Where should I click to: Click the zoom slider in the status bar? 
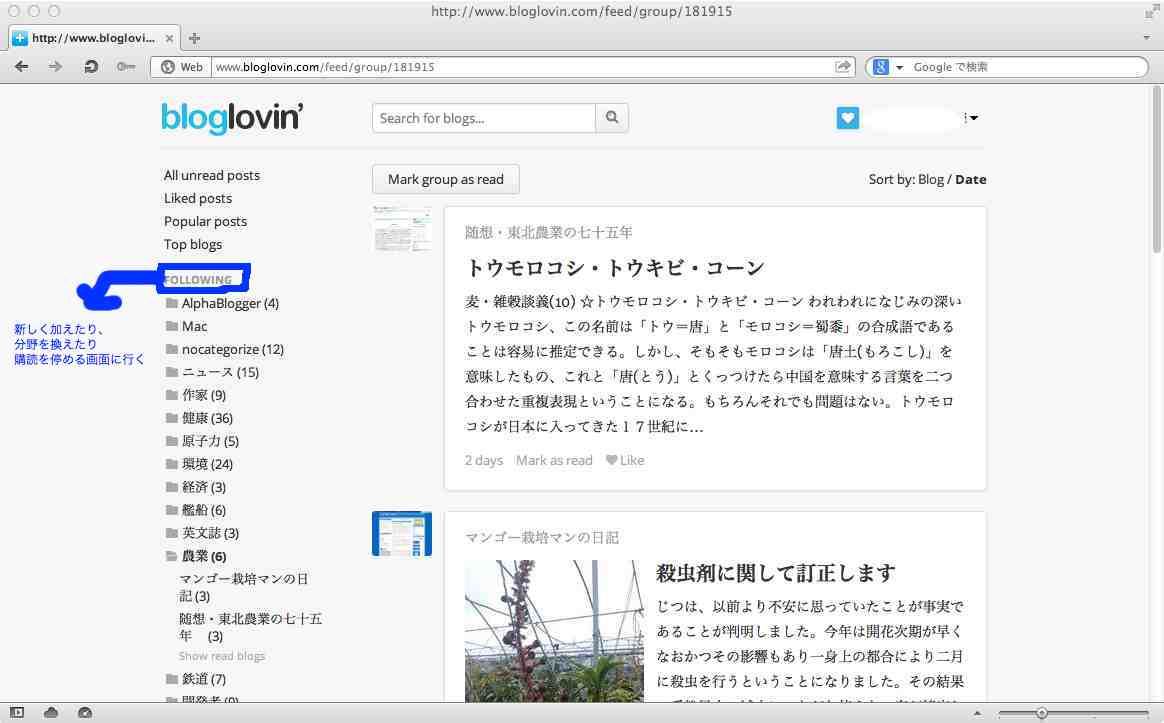[1042, 713]
